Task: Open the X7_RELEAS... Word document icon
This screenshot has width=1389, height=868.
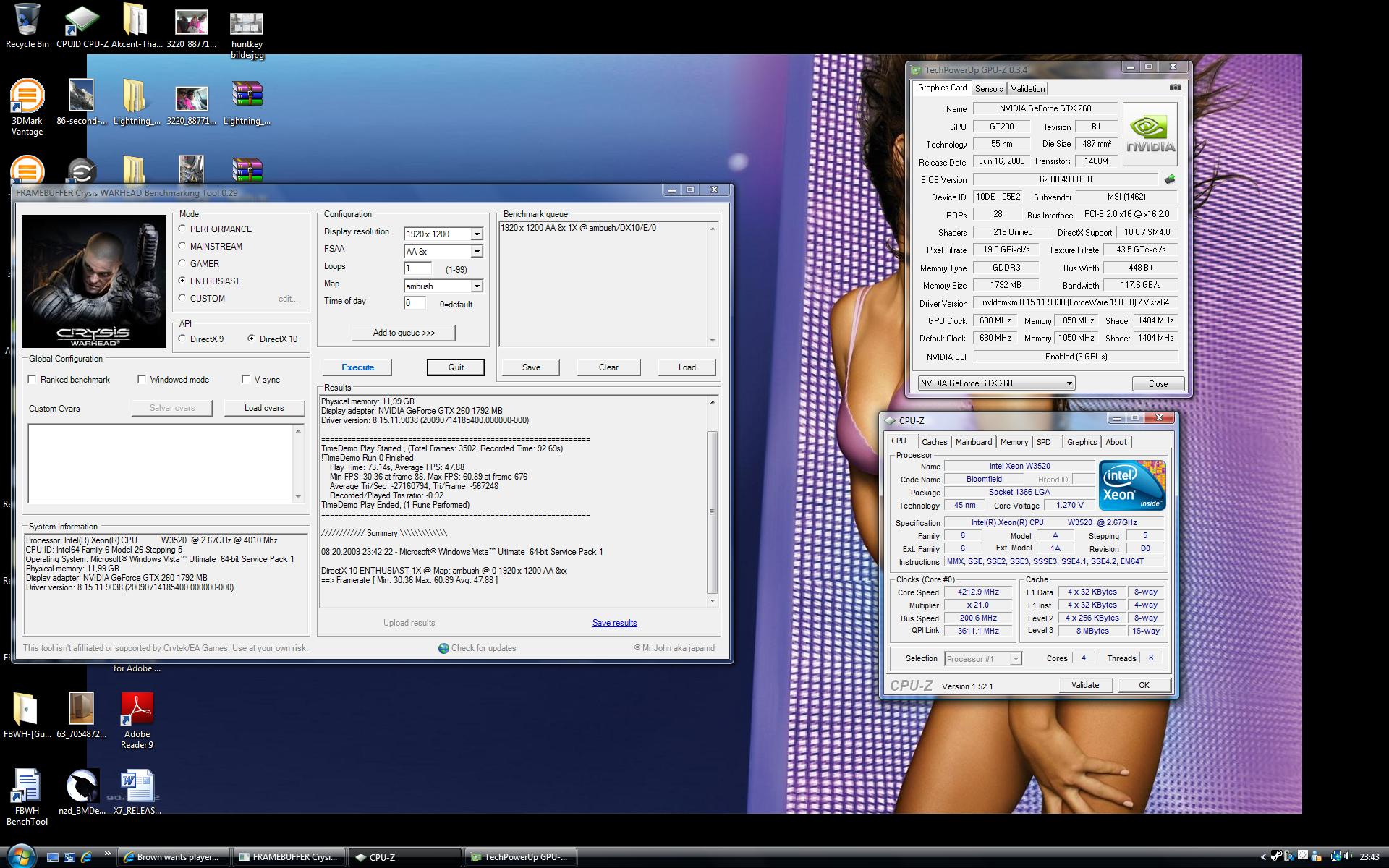Action: 137,791
